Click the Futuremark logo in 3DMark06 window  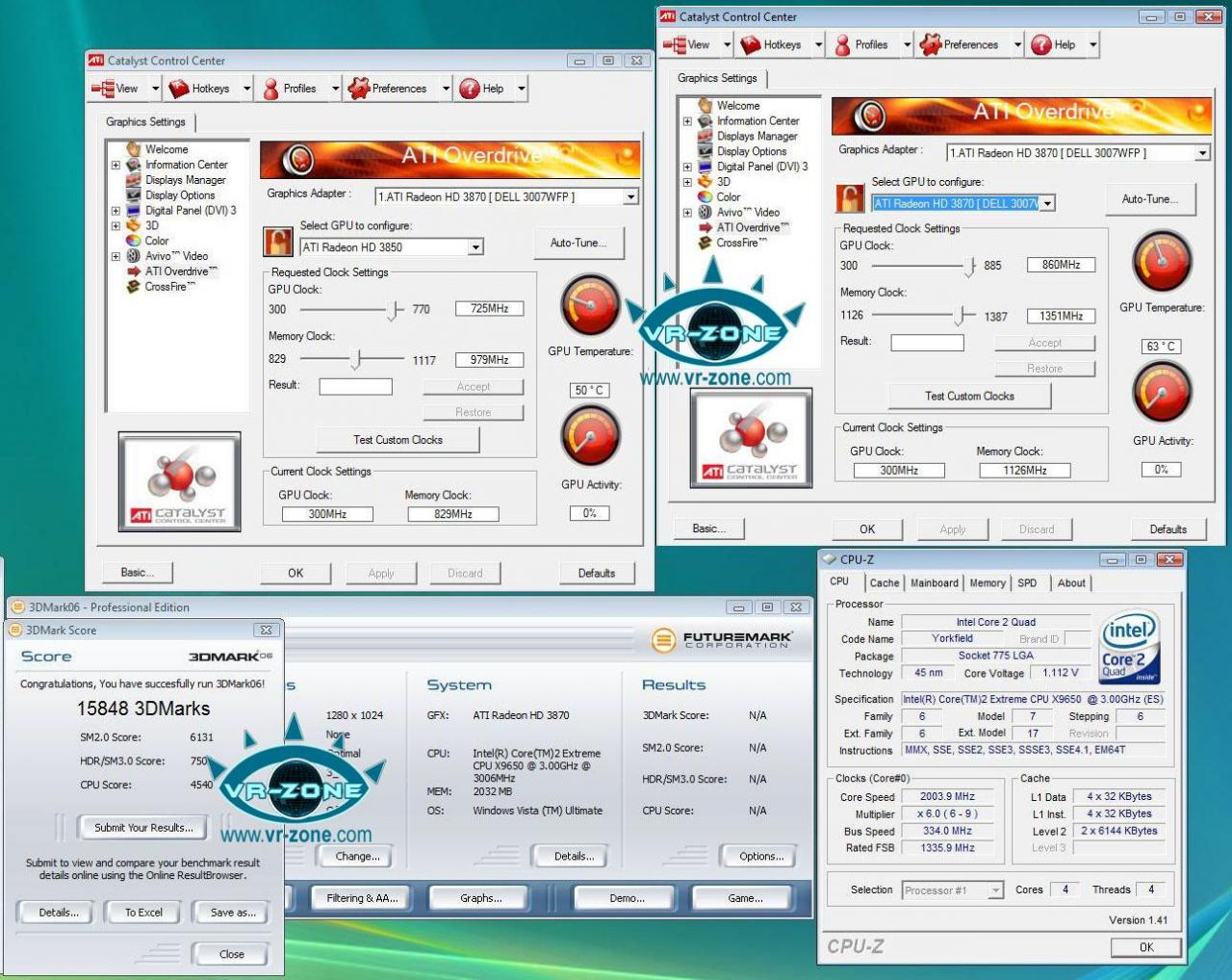(722, 639)
